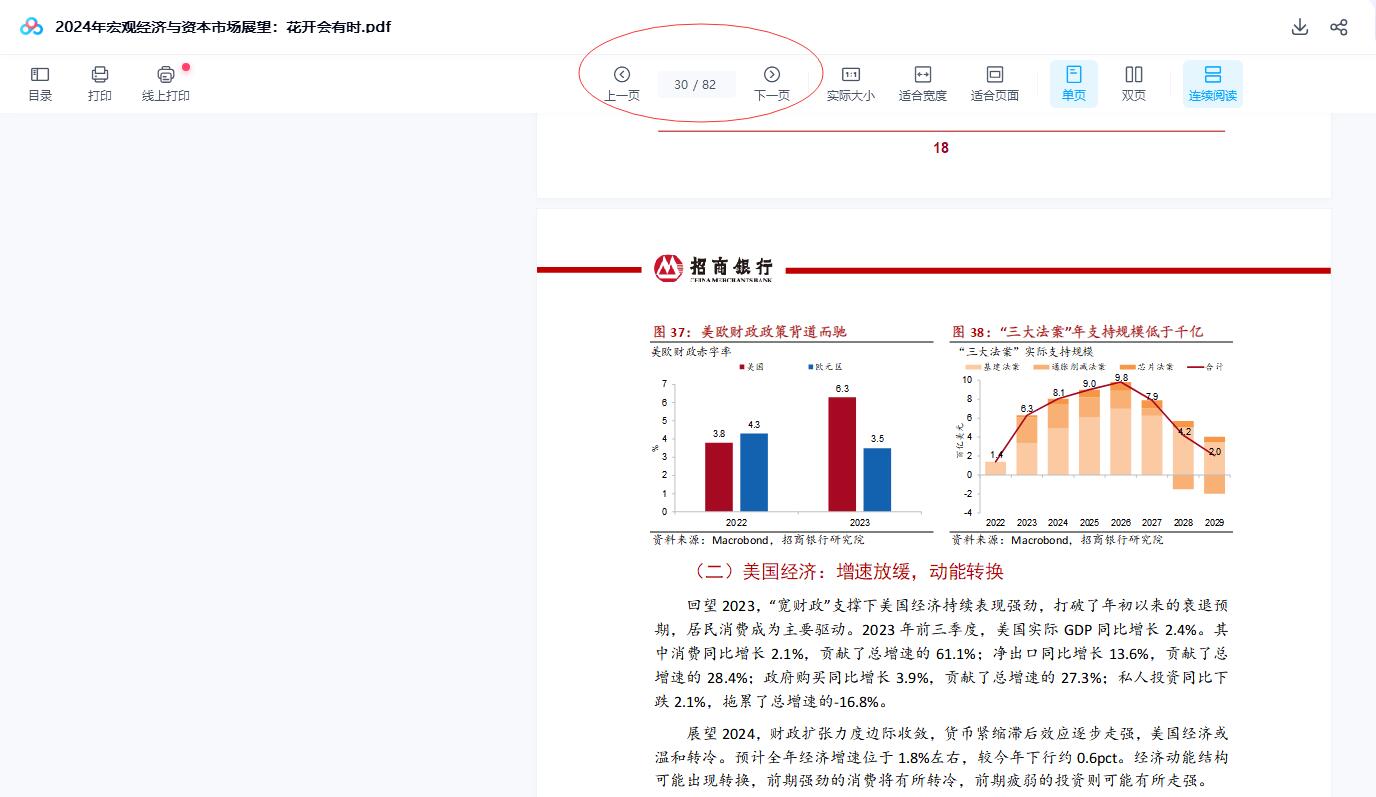Go to previous page with 上一页
This screenshot has height=797, width=1376.
click(x=622, y=83)
